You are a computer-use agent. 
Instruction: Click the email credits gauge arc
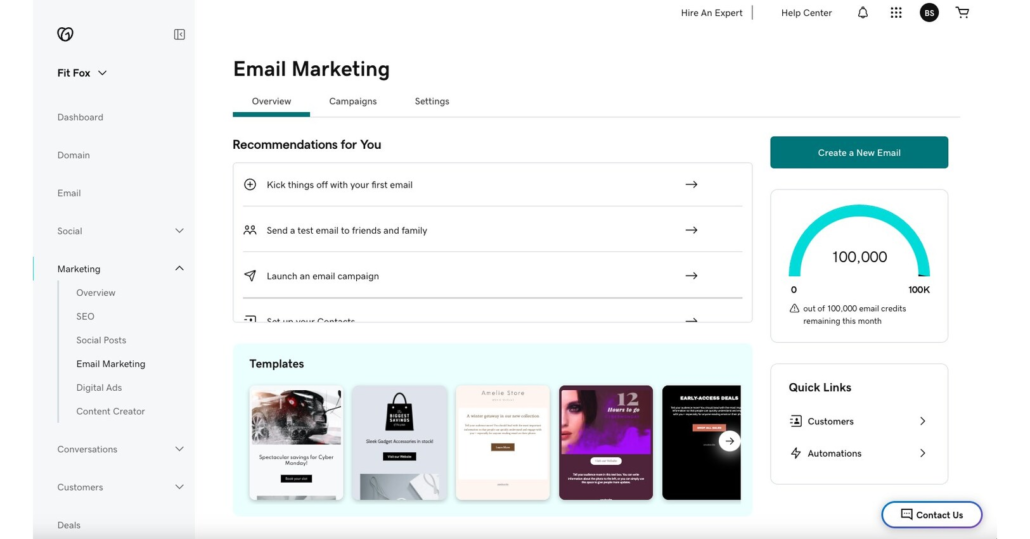(859, 211)
